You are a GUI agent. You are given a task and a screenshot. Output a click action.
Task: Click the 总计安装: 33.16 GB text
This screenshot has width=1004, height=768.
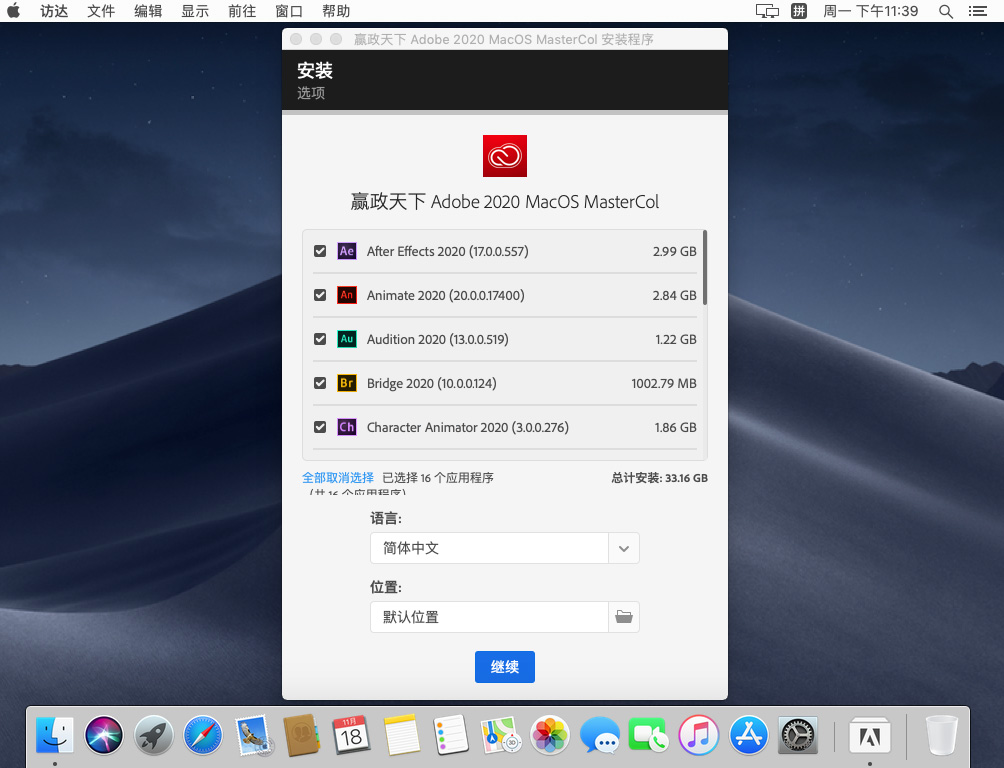(660, 478)
